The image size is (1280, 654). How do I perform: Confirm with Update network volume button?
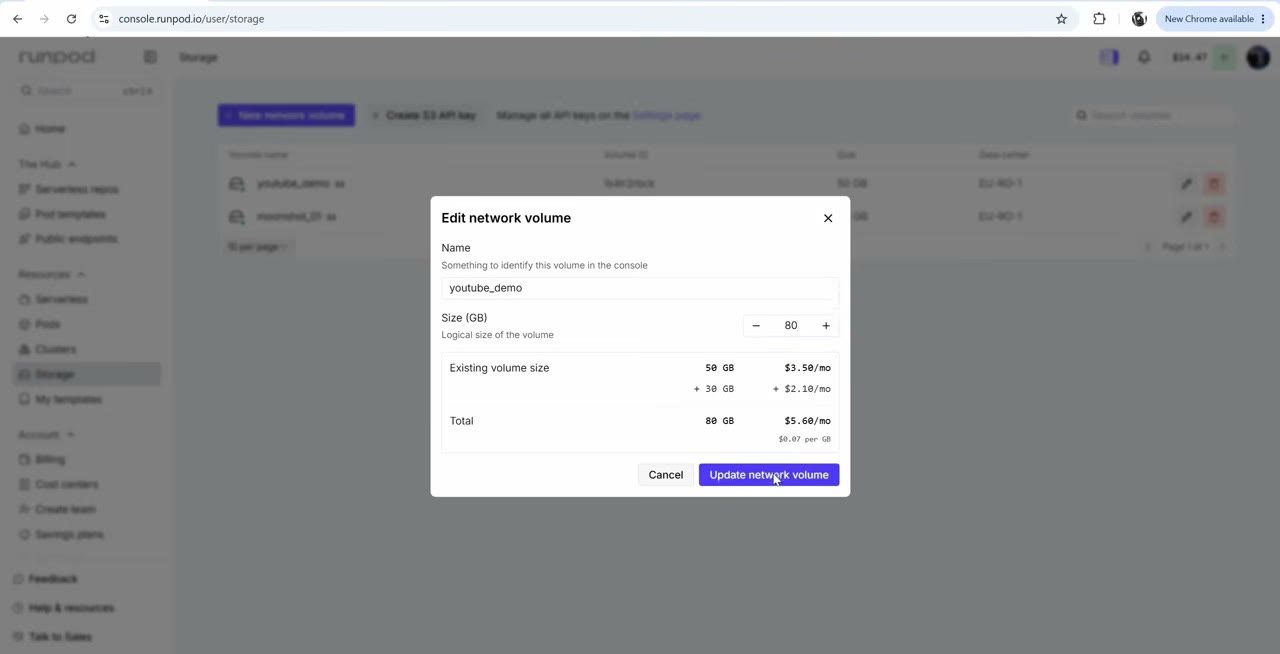[x=769, y=475]
